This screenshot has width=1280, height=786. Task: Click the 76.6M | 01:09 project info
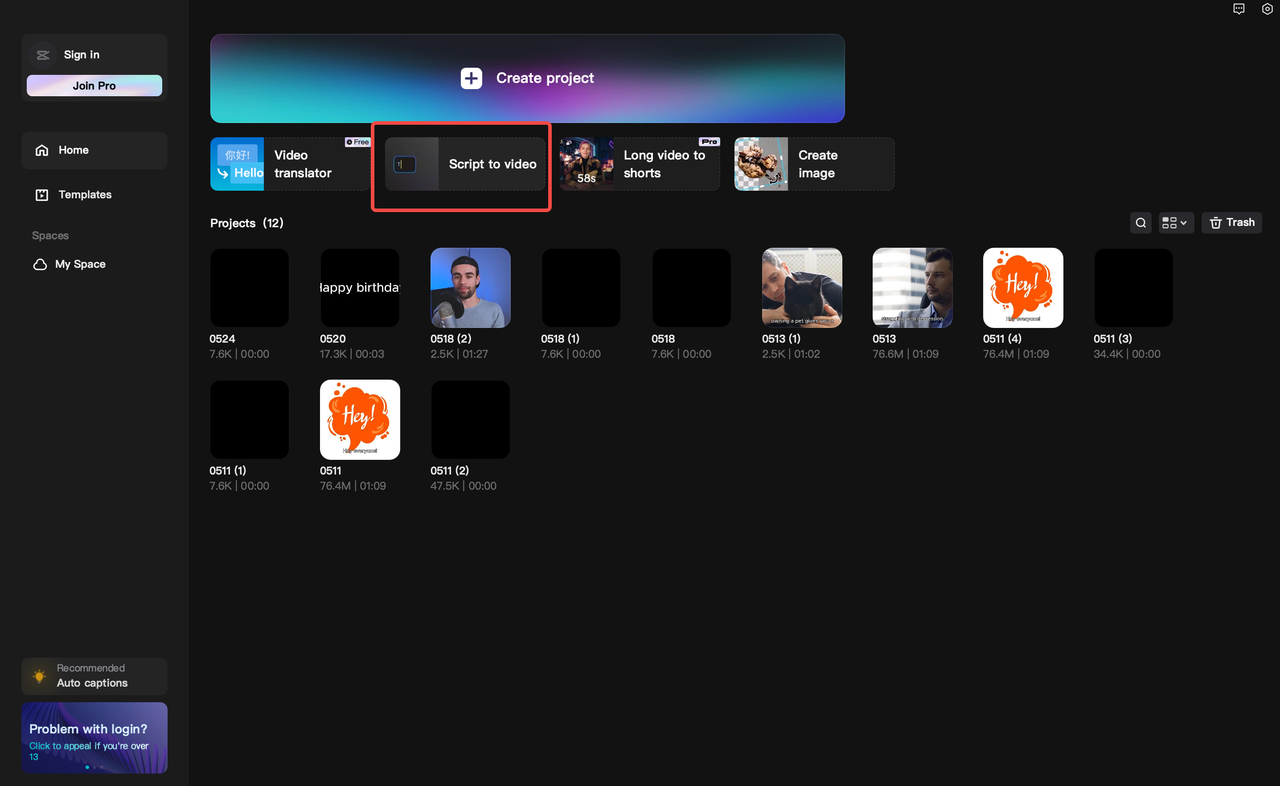(905, 354)
